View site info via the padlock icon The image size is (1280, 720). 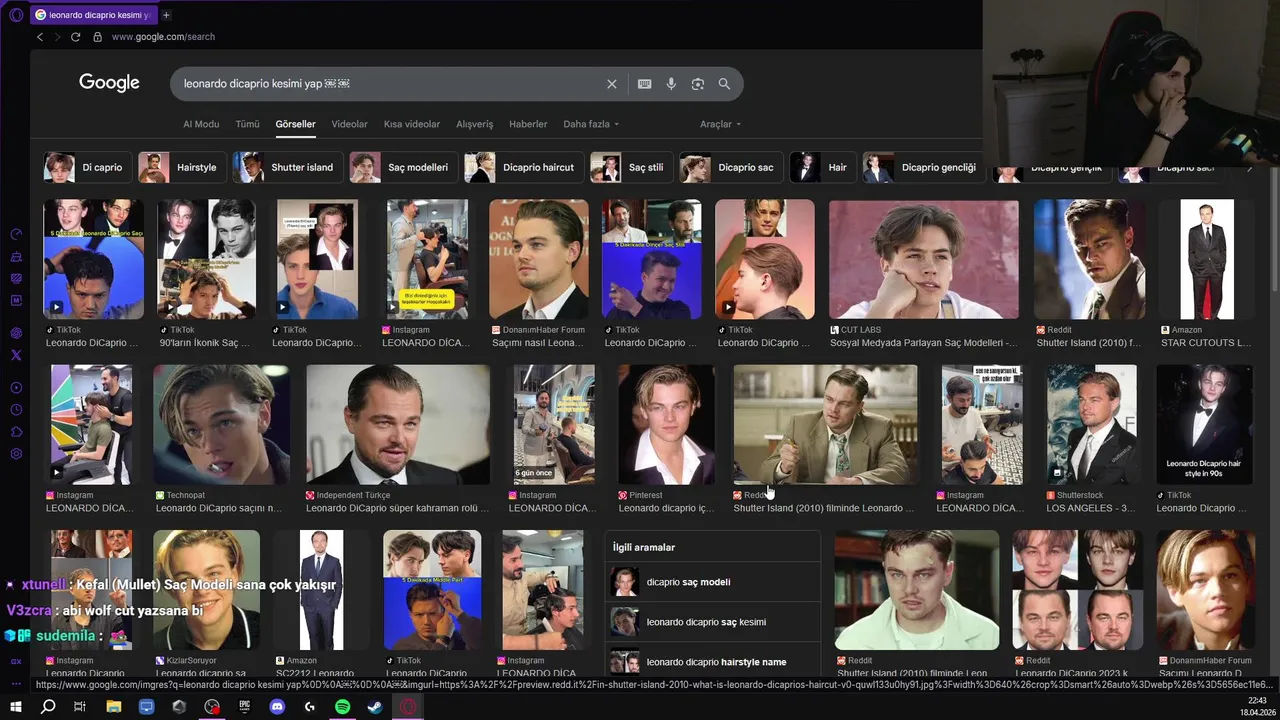[97, 37]
